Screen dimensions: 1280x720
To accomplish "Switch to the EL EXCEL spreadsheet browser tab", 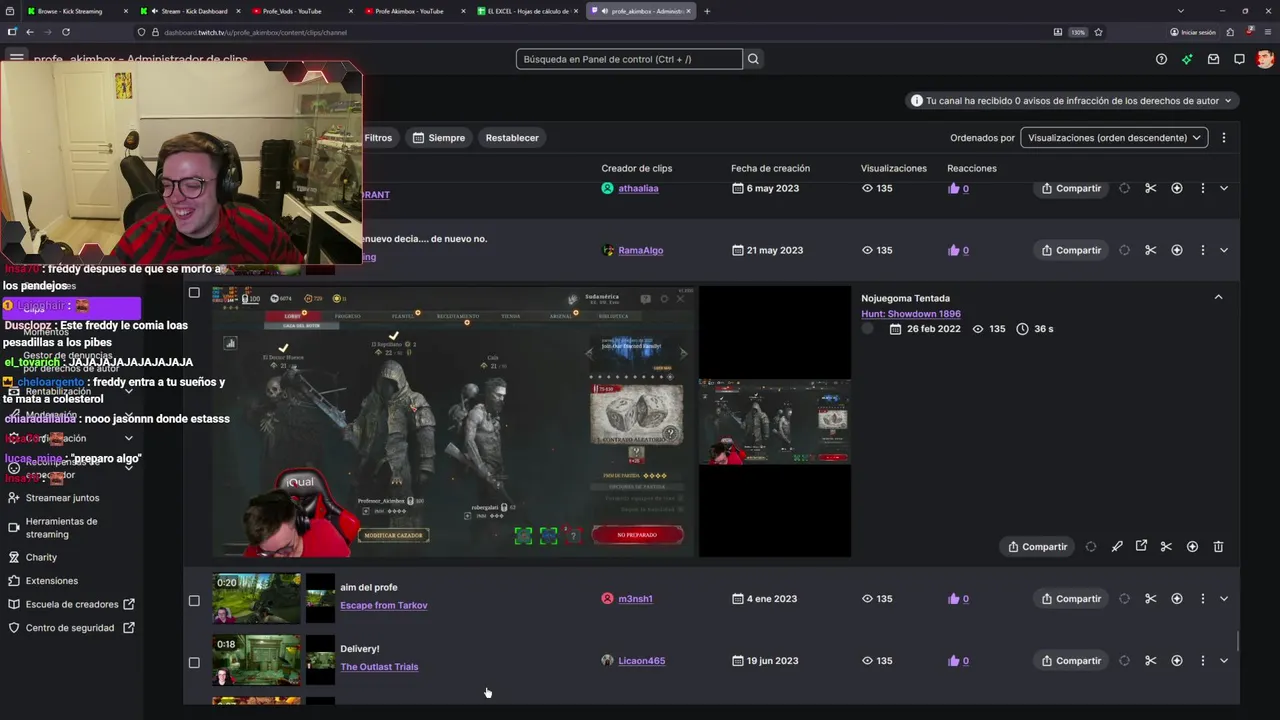I will (528, 11).
